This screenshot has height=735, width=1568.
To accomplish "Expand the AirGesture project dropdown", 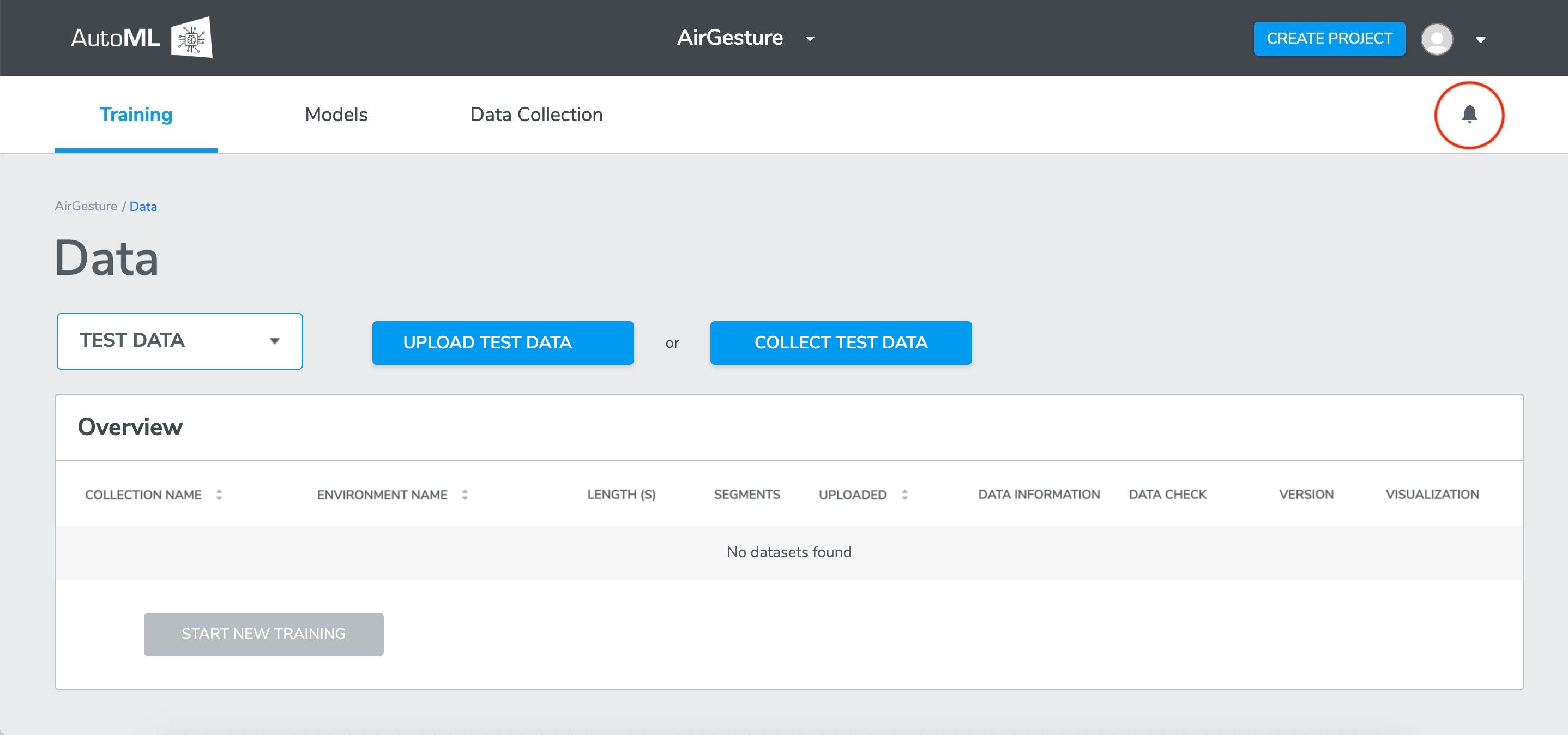I will coord(810,39).
